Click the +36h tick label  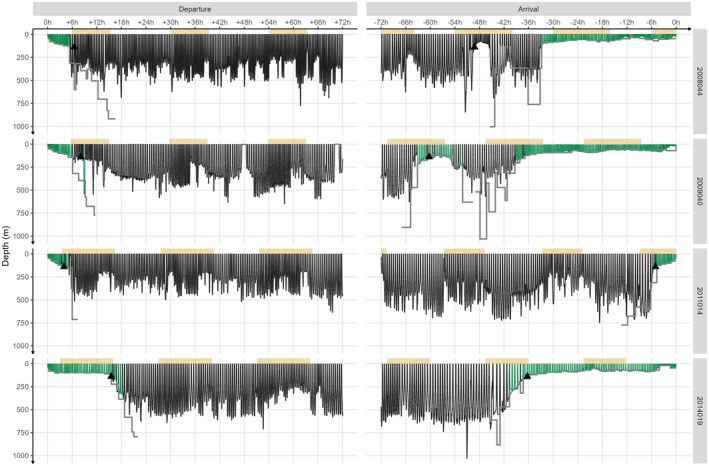coord(195,22)
